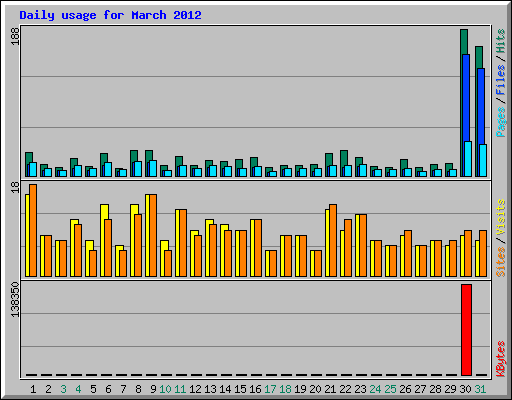Click green weekend day label "25"

coord(390,389)
